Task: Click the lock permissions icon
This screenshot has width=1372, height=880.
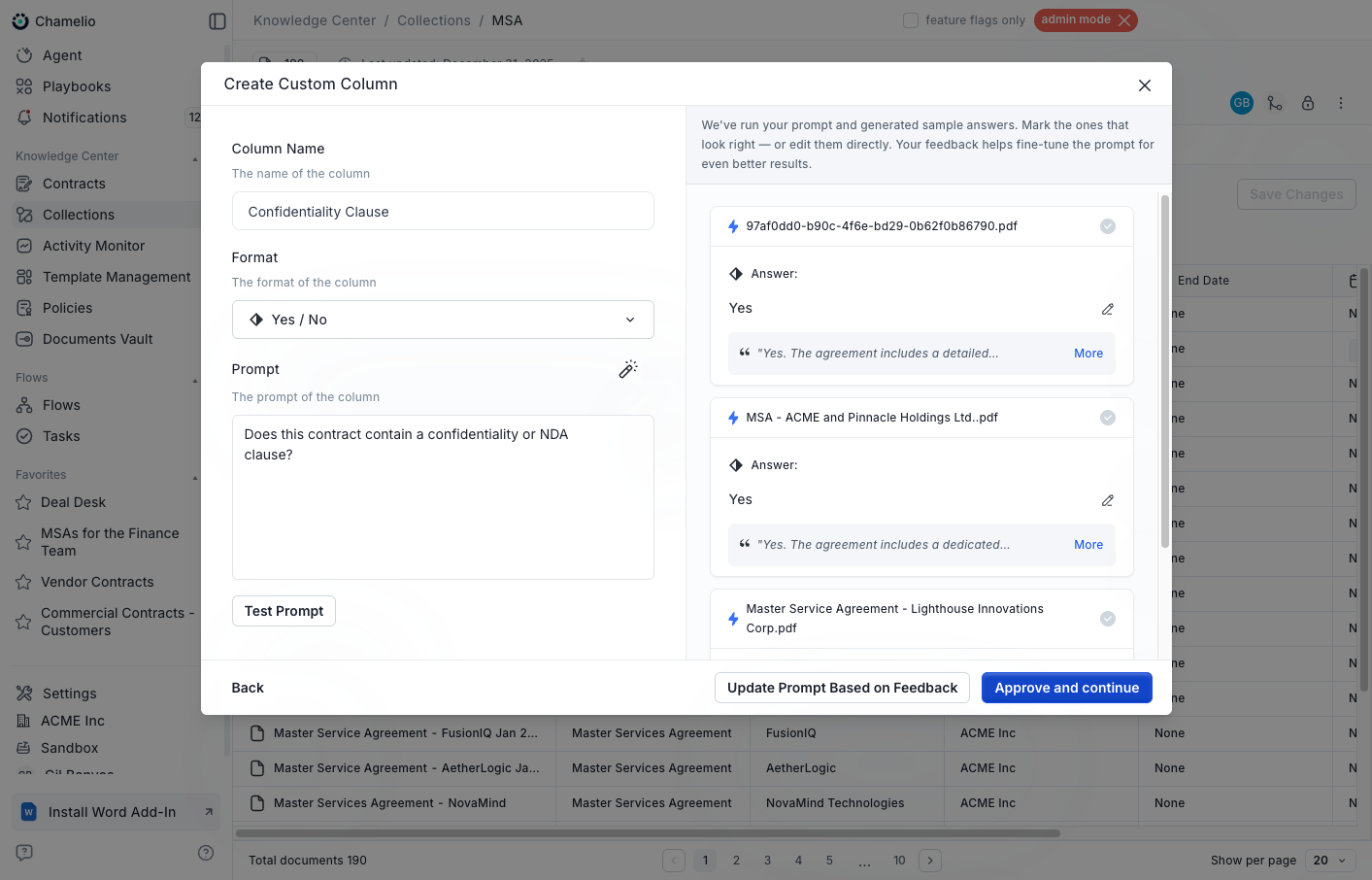Action: (x=1308, y=103)
